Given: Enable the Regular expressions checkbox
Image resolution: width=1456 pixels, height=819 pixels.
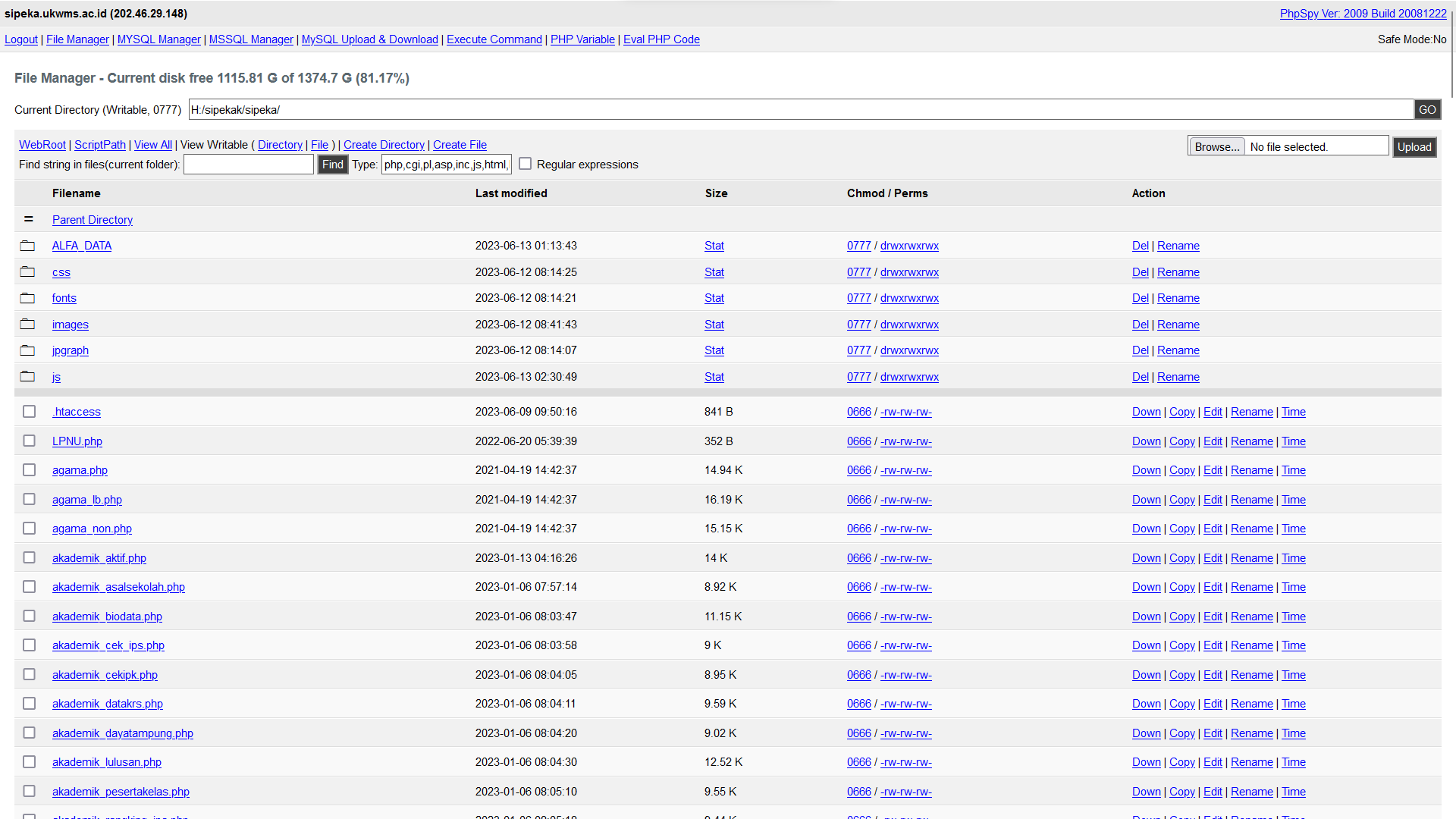Looking at the screenshot, I should 525,164.
